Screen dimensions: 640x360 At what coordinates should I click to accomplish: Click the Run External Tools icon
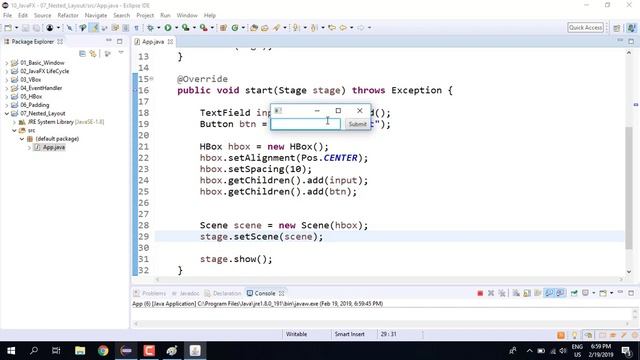[x=203, y=28]
